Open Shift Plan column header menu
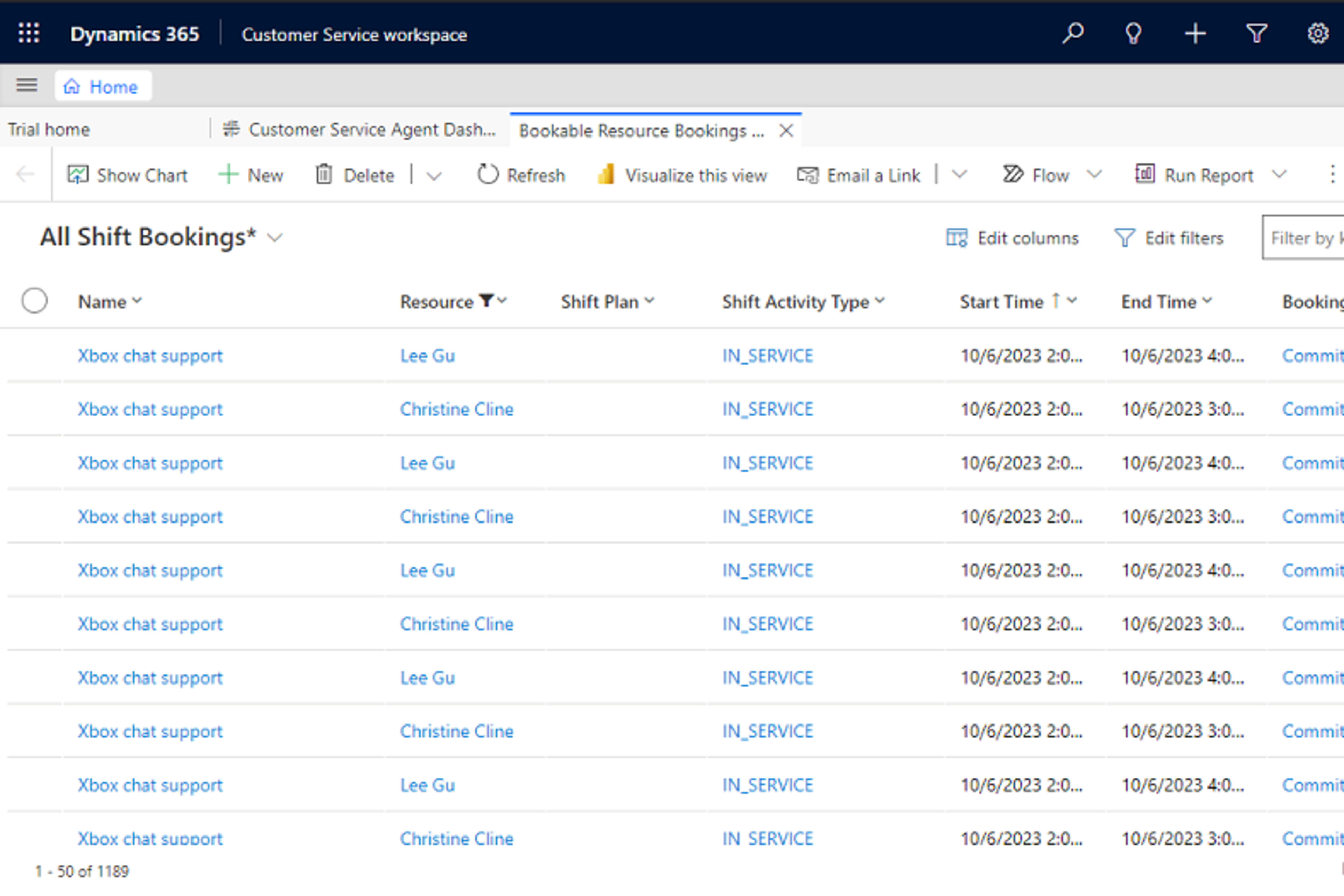Screen dimensions: 1344x896 point(608,301)
